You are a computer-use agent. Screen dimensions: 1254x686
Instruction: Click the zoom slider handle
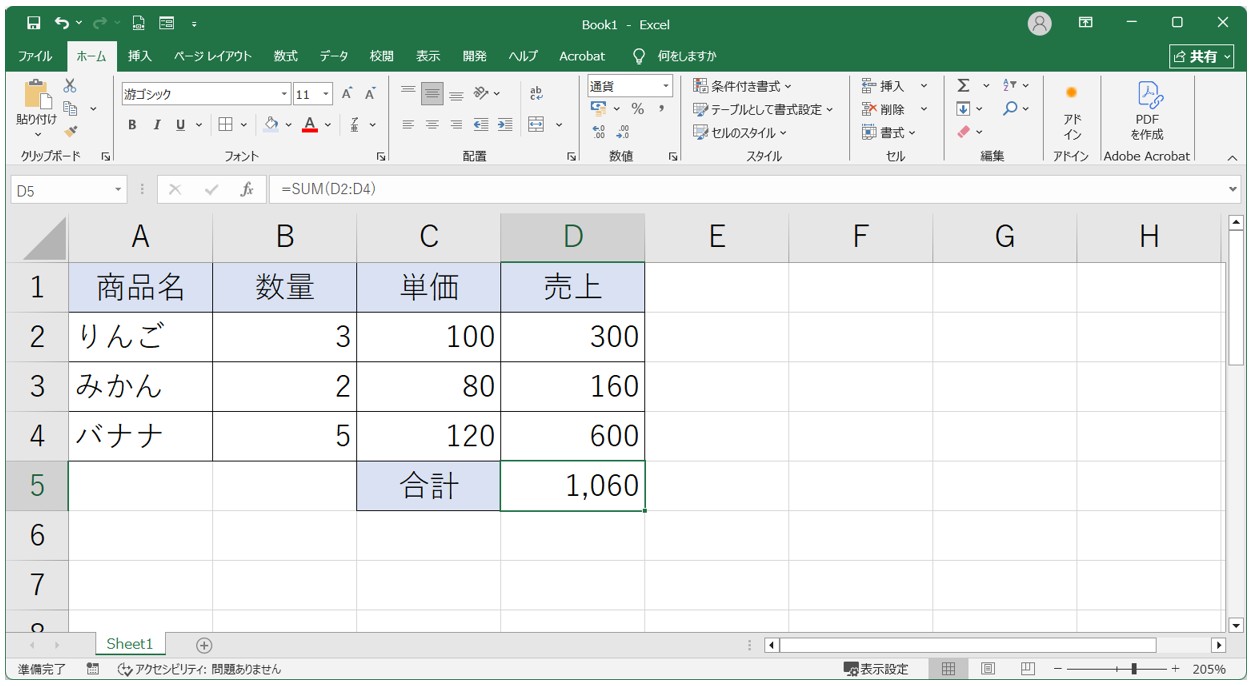(x=1133, y=669)
